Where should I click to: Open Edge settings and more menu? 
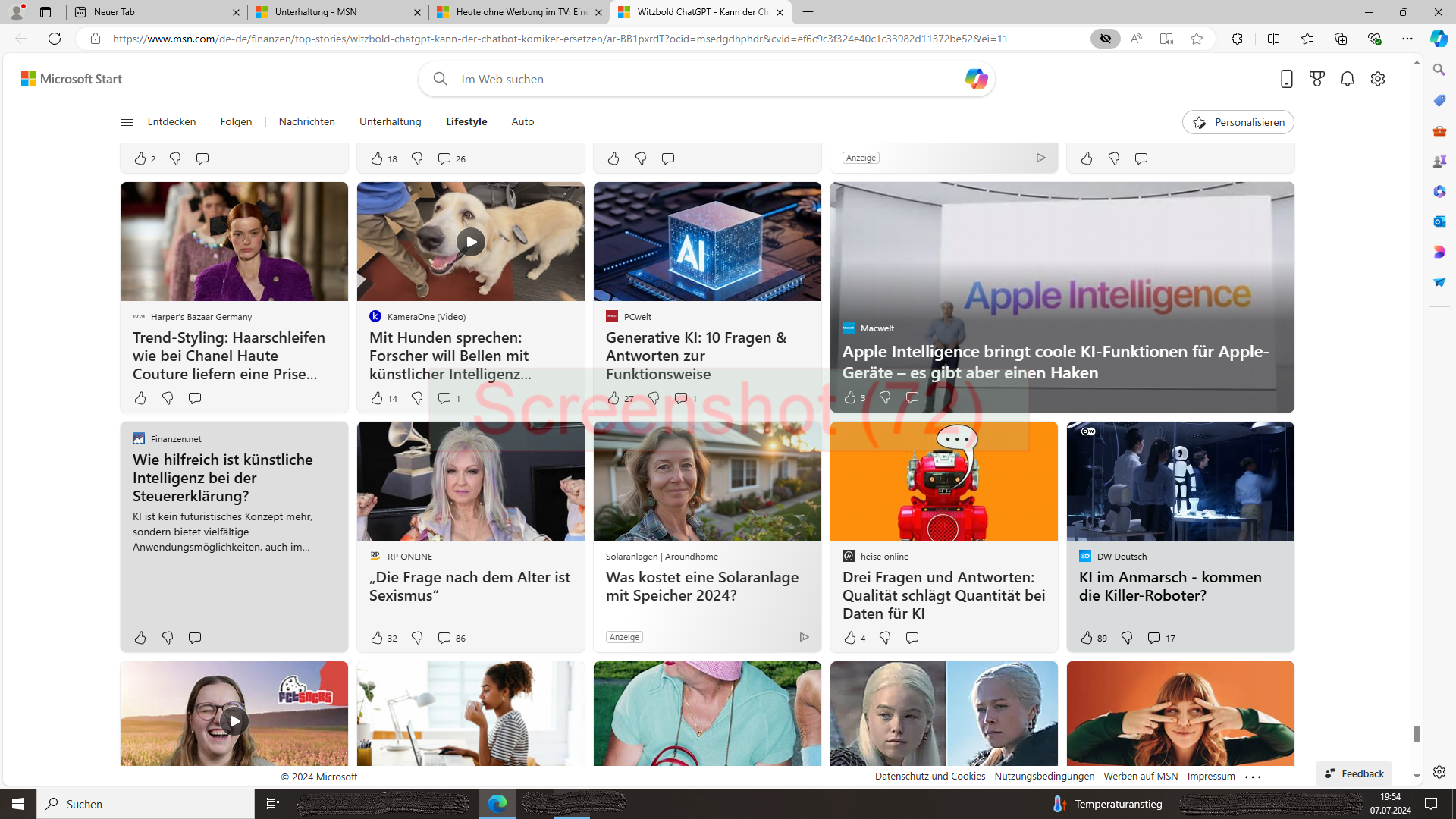[x=1407, y=39]
